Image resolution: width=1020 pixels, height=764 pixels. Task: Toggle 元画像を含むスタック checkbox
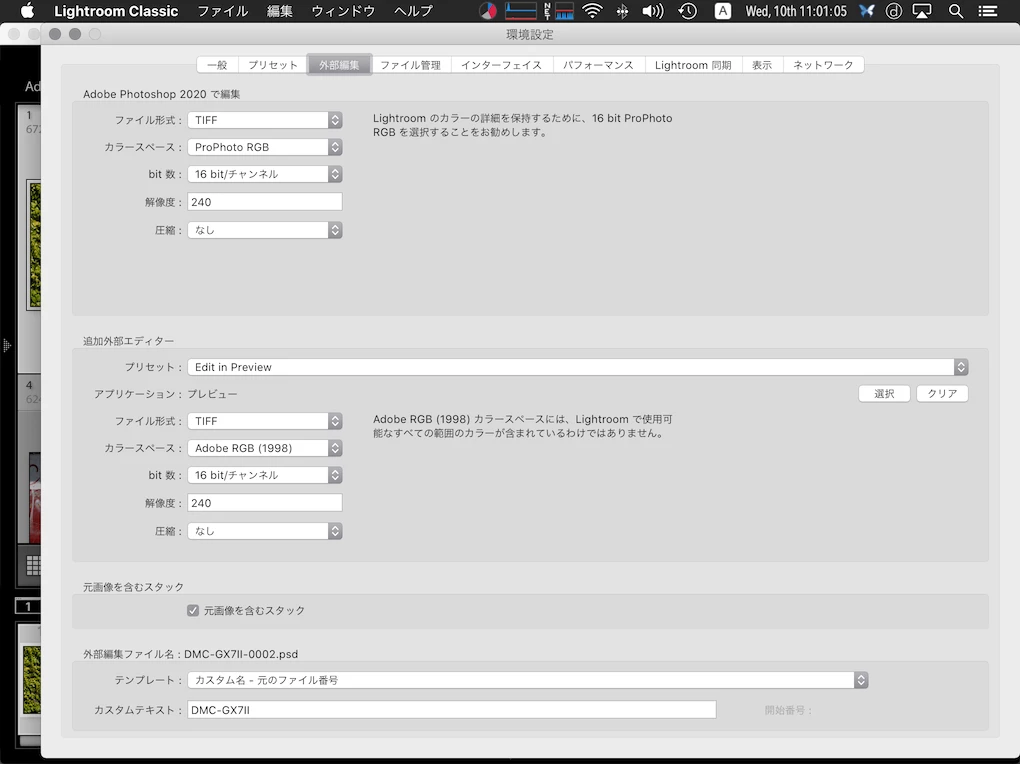coord(193,610)
